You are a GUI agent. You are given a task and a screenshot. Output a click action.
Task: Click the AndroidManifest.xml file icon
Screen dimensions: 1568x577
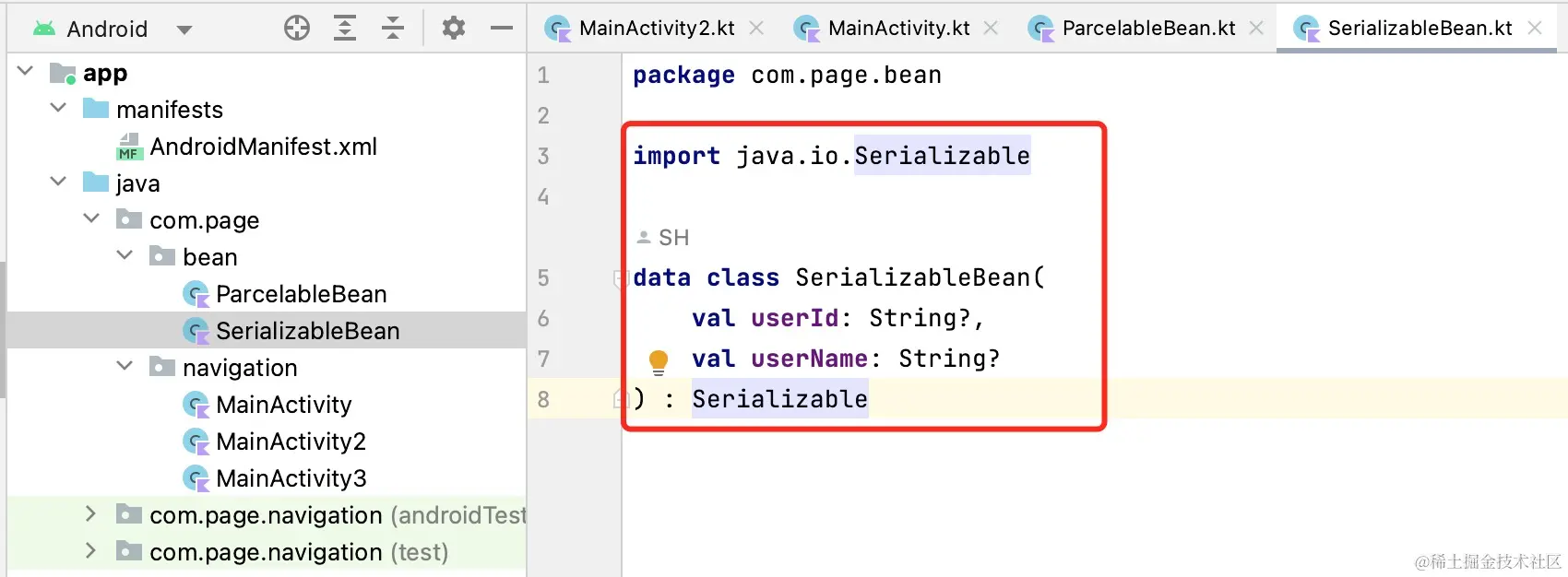tap(128, 147)
